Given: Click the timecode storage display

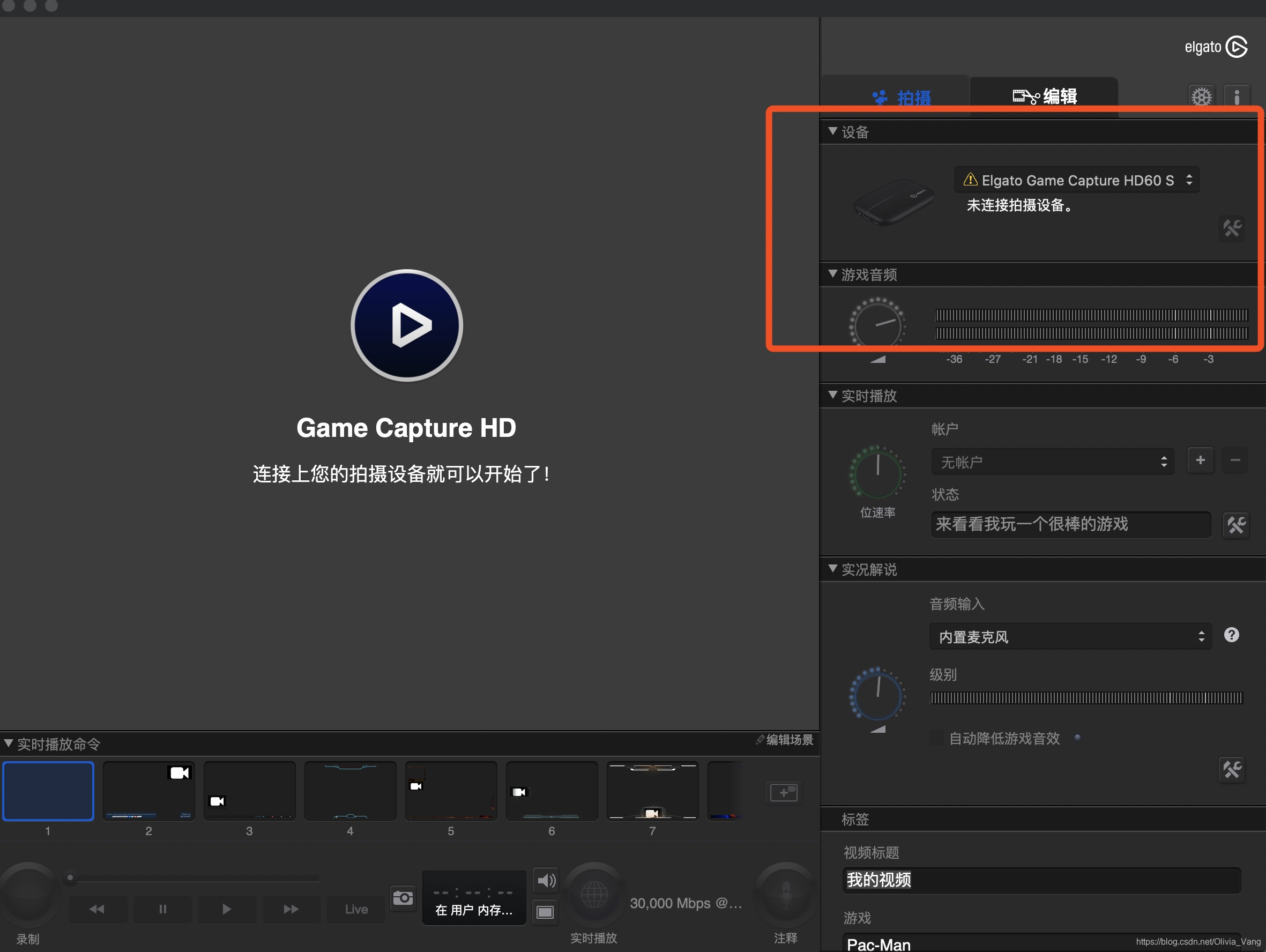Looking at the screenshot, I should pos(474,898).
